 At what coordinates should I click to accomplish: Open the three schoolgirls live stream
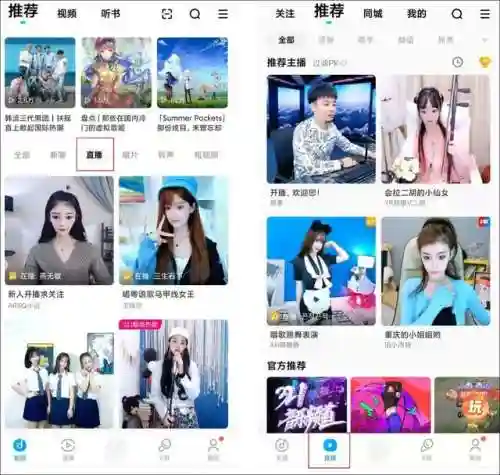[59, 374]
